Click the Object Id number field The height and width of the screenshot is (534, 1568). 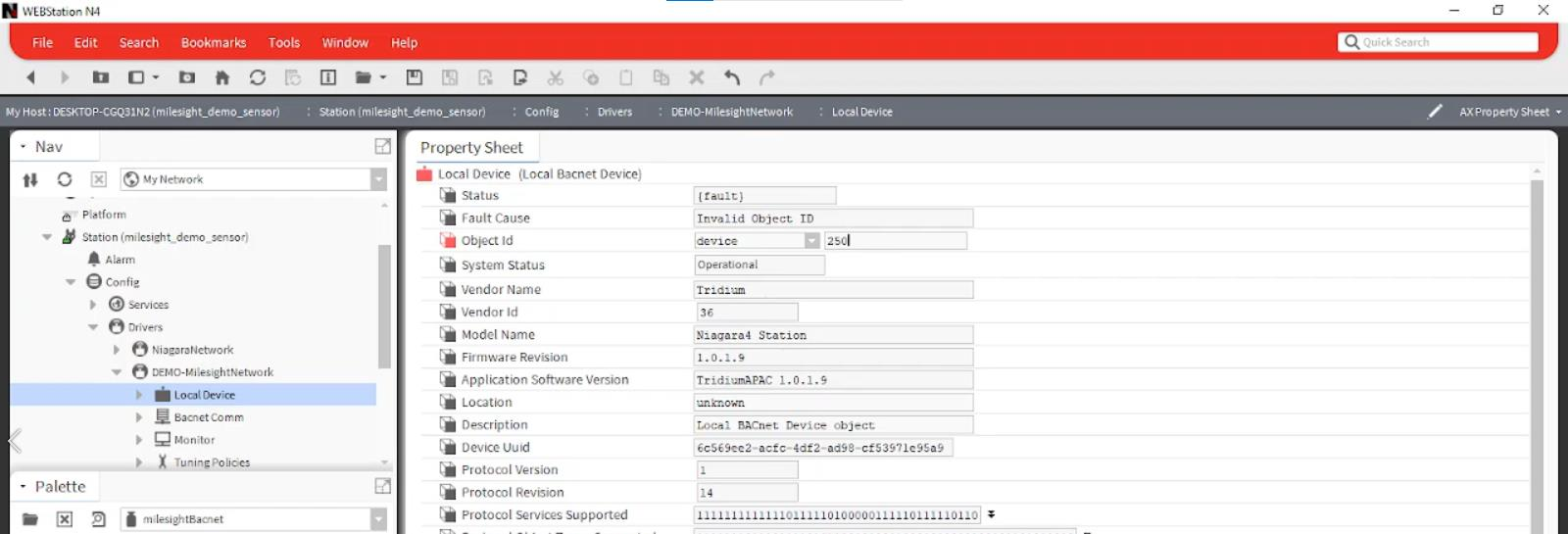point(895,241)
